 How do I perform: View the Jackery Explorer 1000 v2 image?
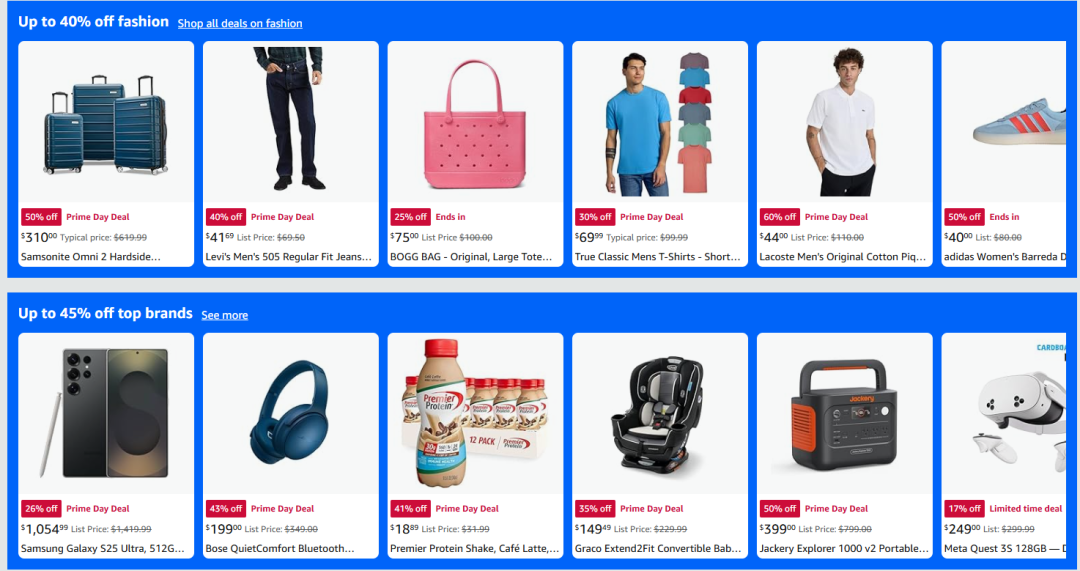pos(844,413)
